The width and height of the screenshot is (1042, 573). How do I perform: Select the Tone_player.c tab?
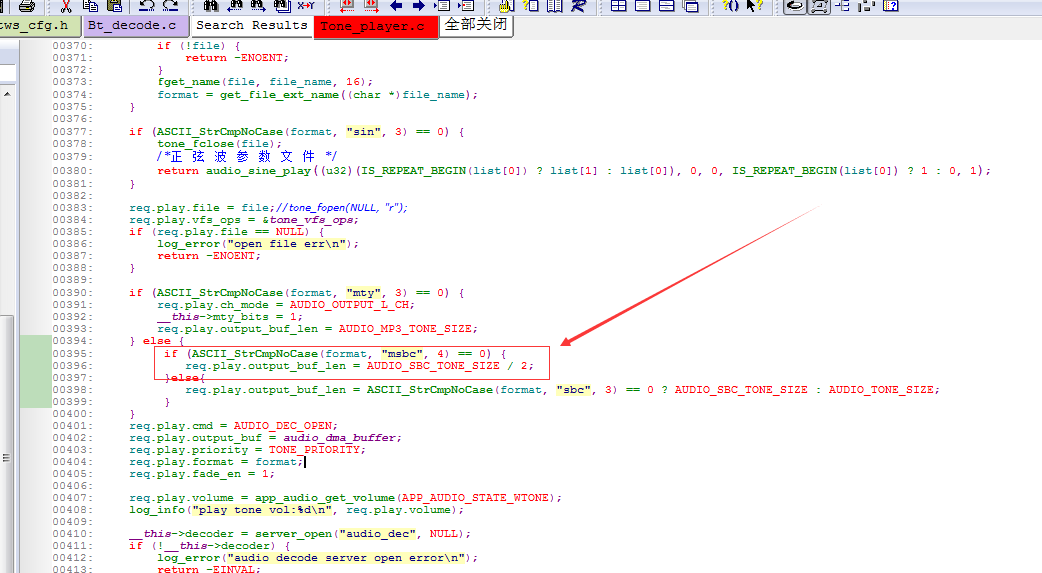point(375,27)
